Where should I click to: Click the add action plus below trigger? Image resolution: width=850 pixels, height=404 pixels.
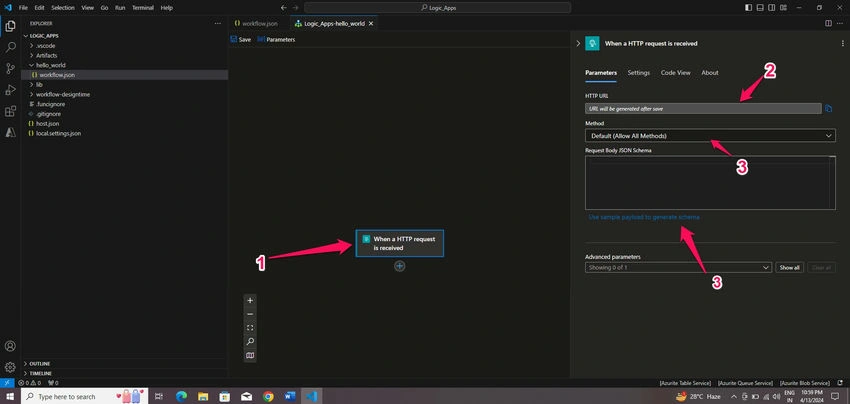pos(400,266)
